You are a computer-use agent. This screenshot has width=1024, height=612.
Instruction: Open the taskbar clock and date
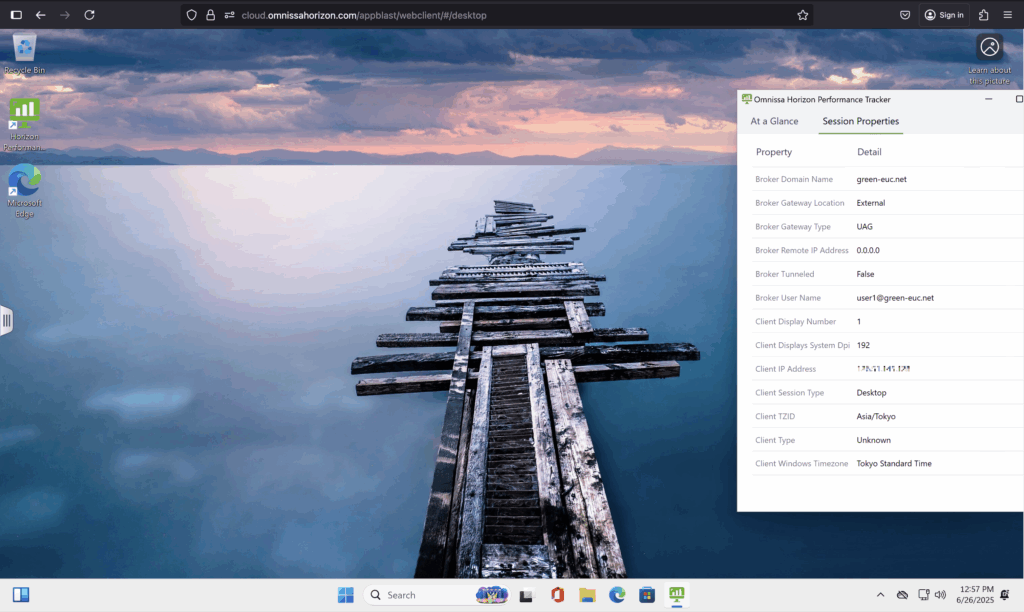pyautogui.click(x=975, y=595)
